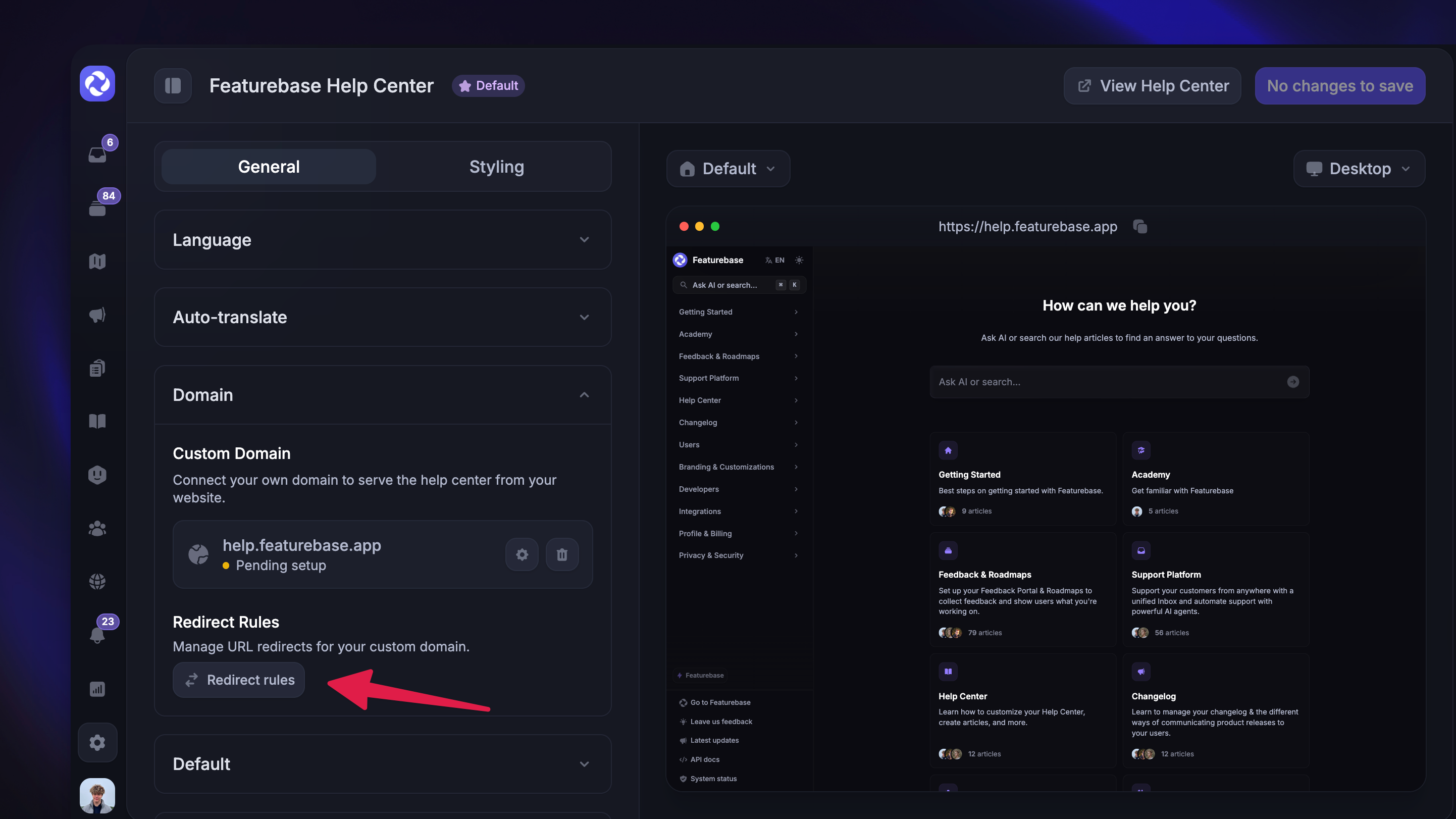Open the surveys clipboard icon in sidebar

[x=97, y=368]
